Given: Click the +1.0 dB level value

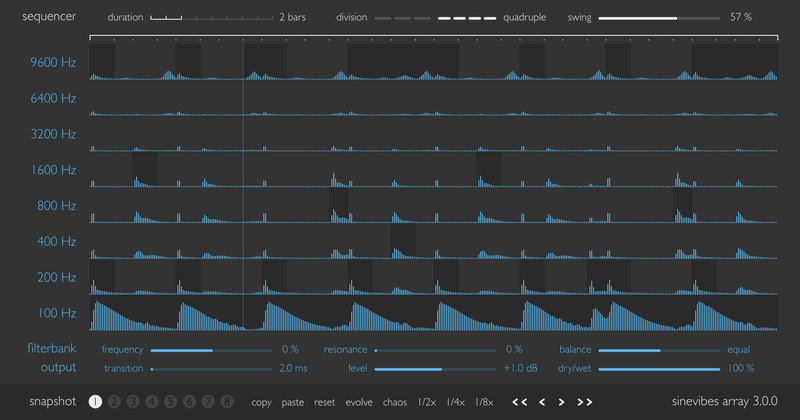Looking at the screenshot, I should (x=520, y=368).
